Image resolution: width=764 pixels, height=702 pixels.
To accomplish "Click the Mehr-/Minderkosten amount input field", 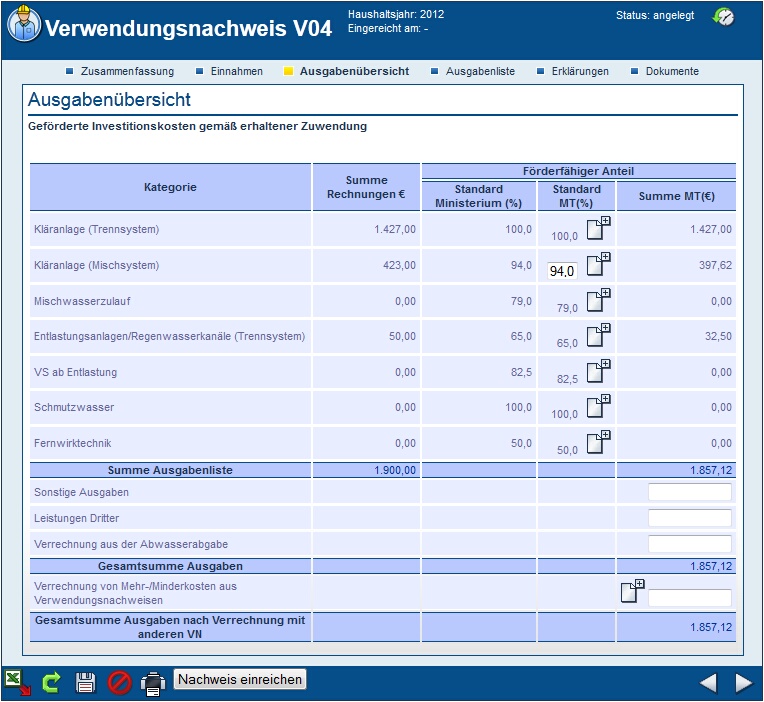I will (x=689, y=598).
